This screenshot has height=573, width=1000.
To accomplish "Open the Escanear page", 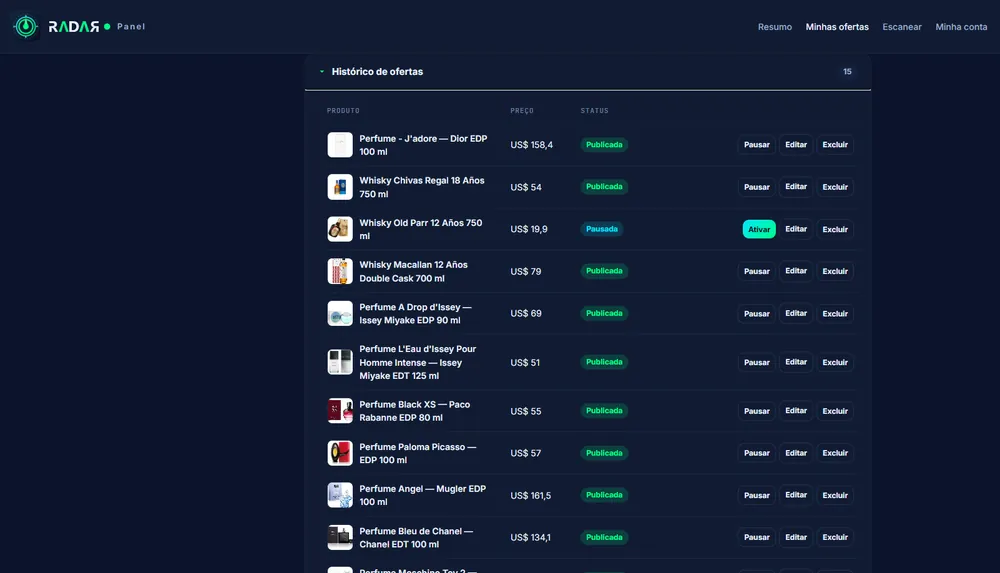I will 902,27.
